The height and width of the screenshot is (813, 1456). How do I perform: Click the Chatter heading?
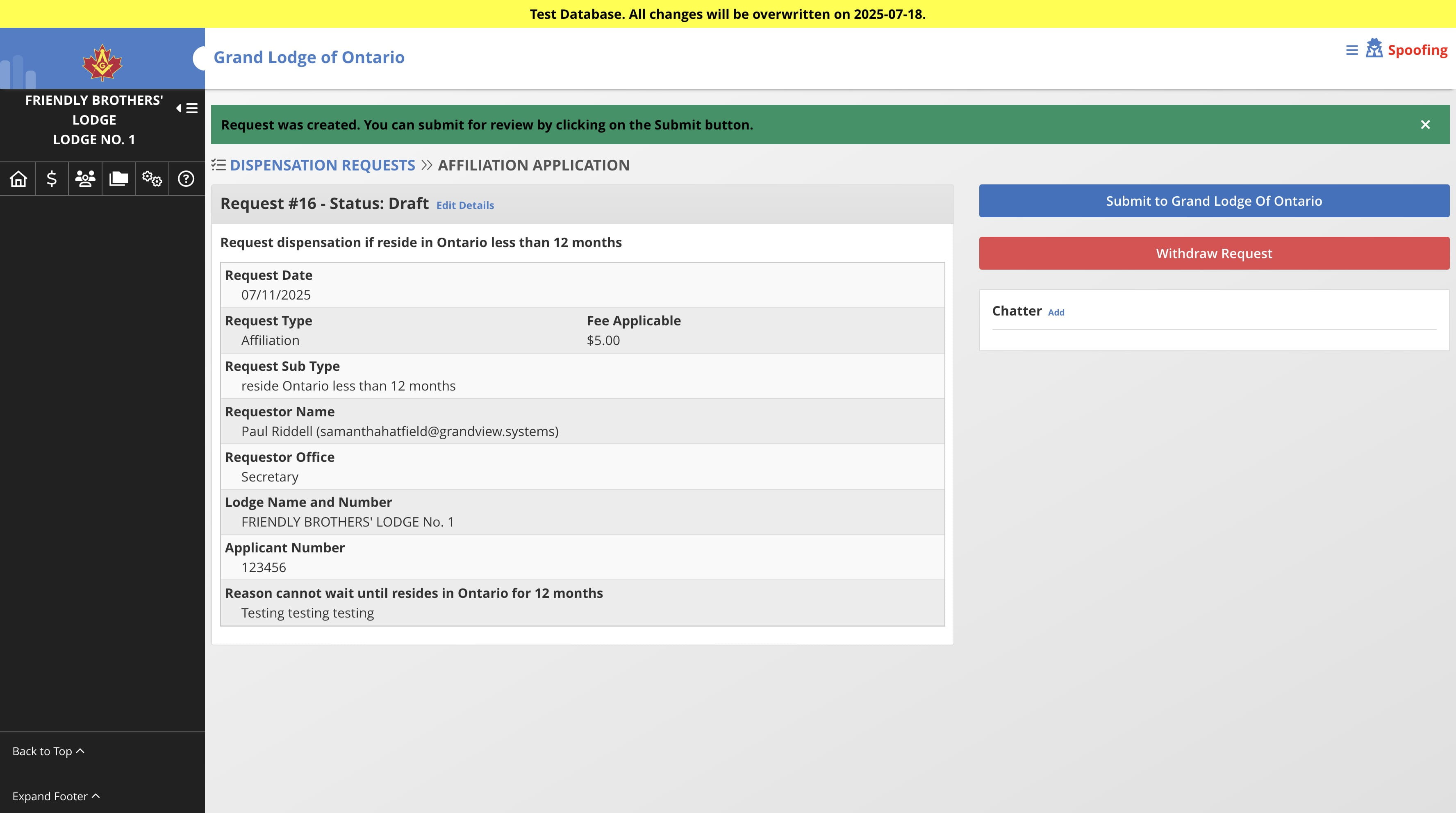(x=1016, y=311)
